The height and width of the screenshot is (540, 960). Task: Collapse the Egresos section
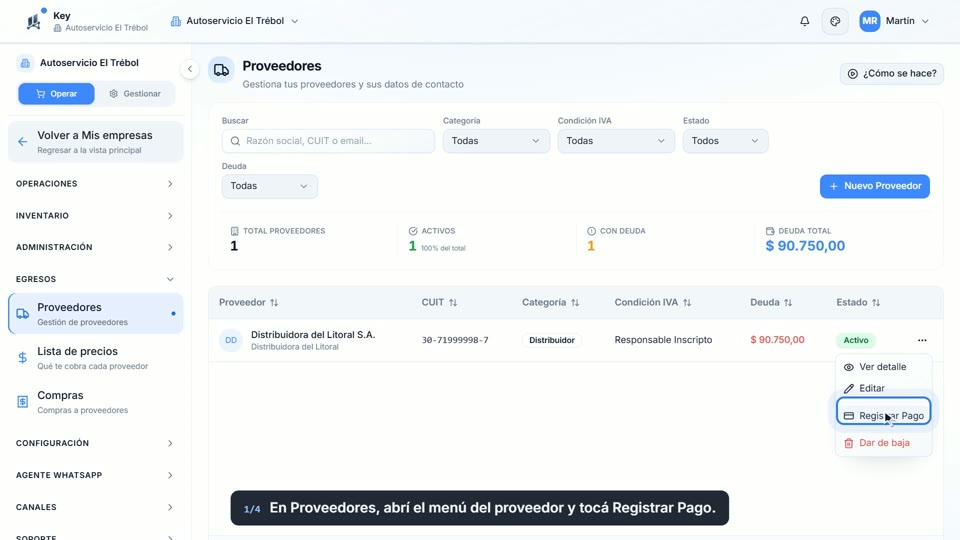[94, 279]
